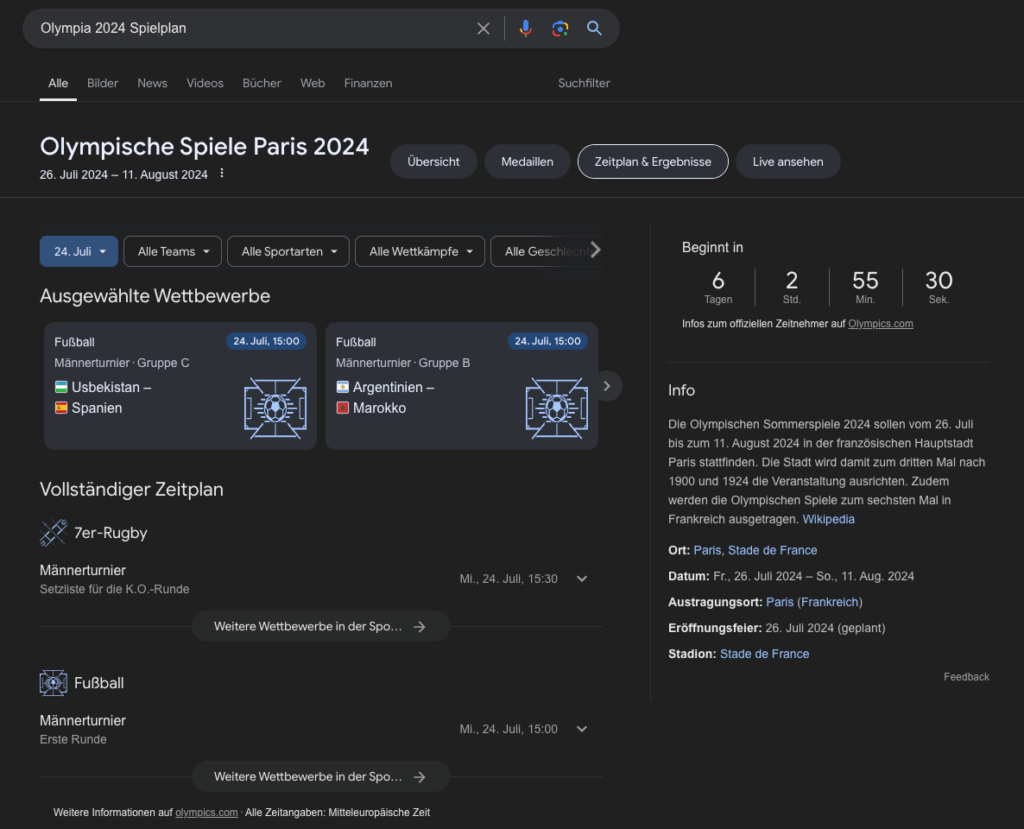Click the Ausgewählte Wettbewerbe heading

tap(155, 297)
